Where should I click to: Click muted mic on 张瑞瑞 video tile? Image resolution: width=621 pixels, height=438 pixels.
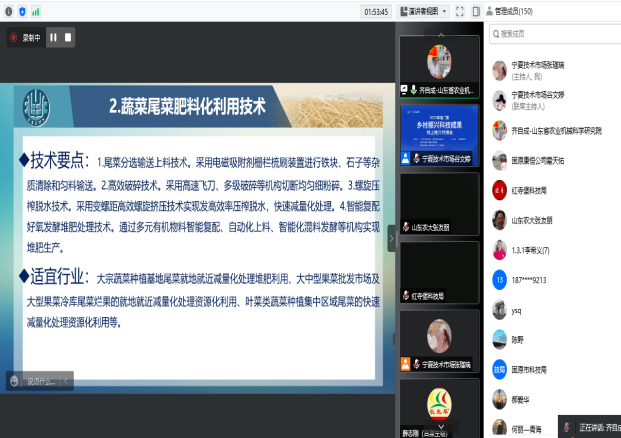point(416,364)
